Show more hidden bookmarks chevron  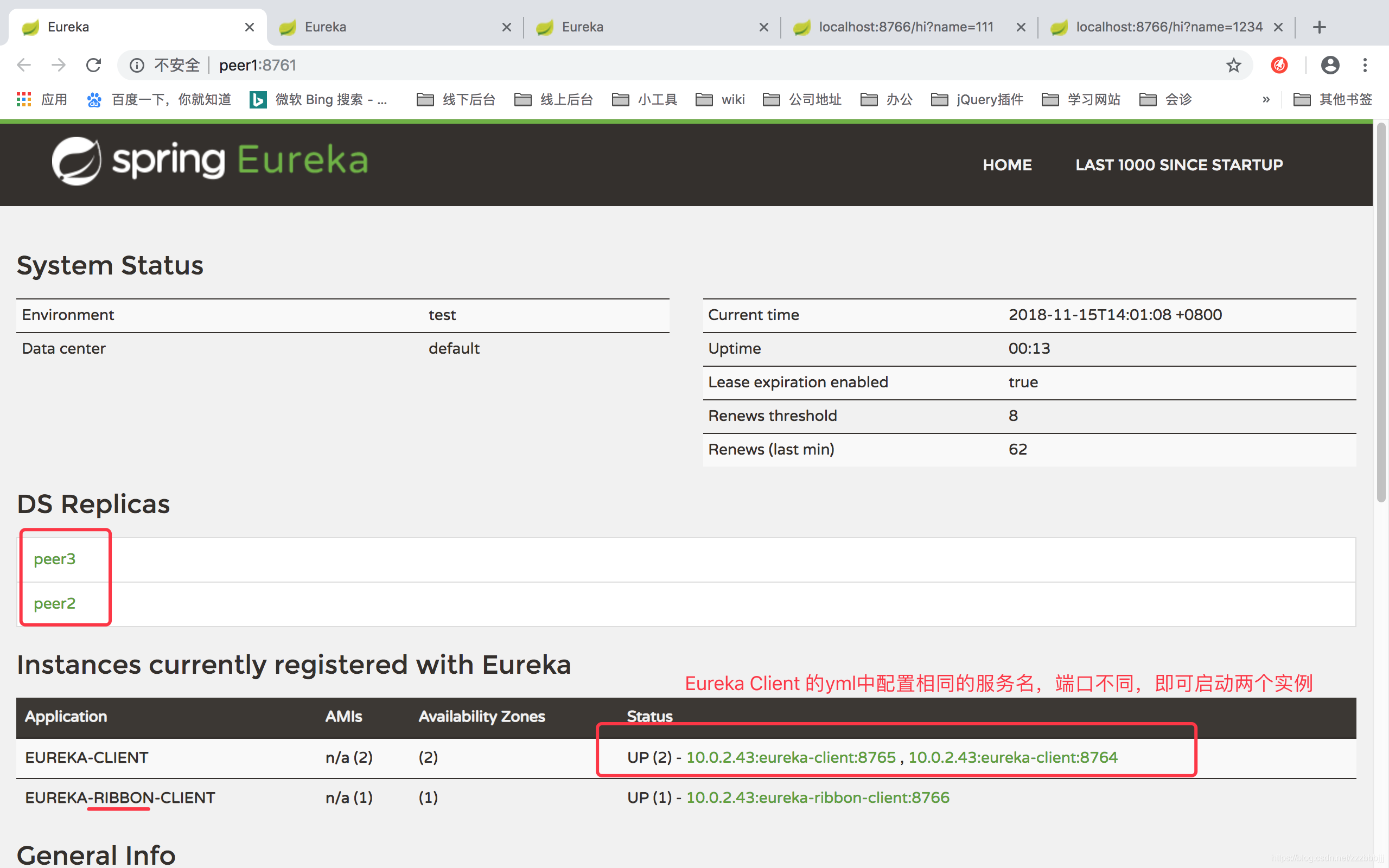(1266, 100)
